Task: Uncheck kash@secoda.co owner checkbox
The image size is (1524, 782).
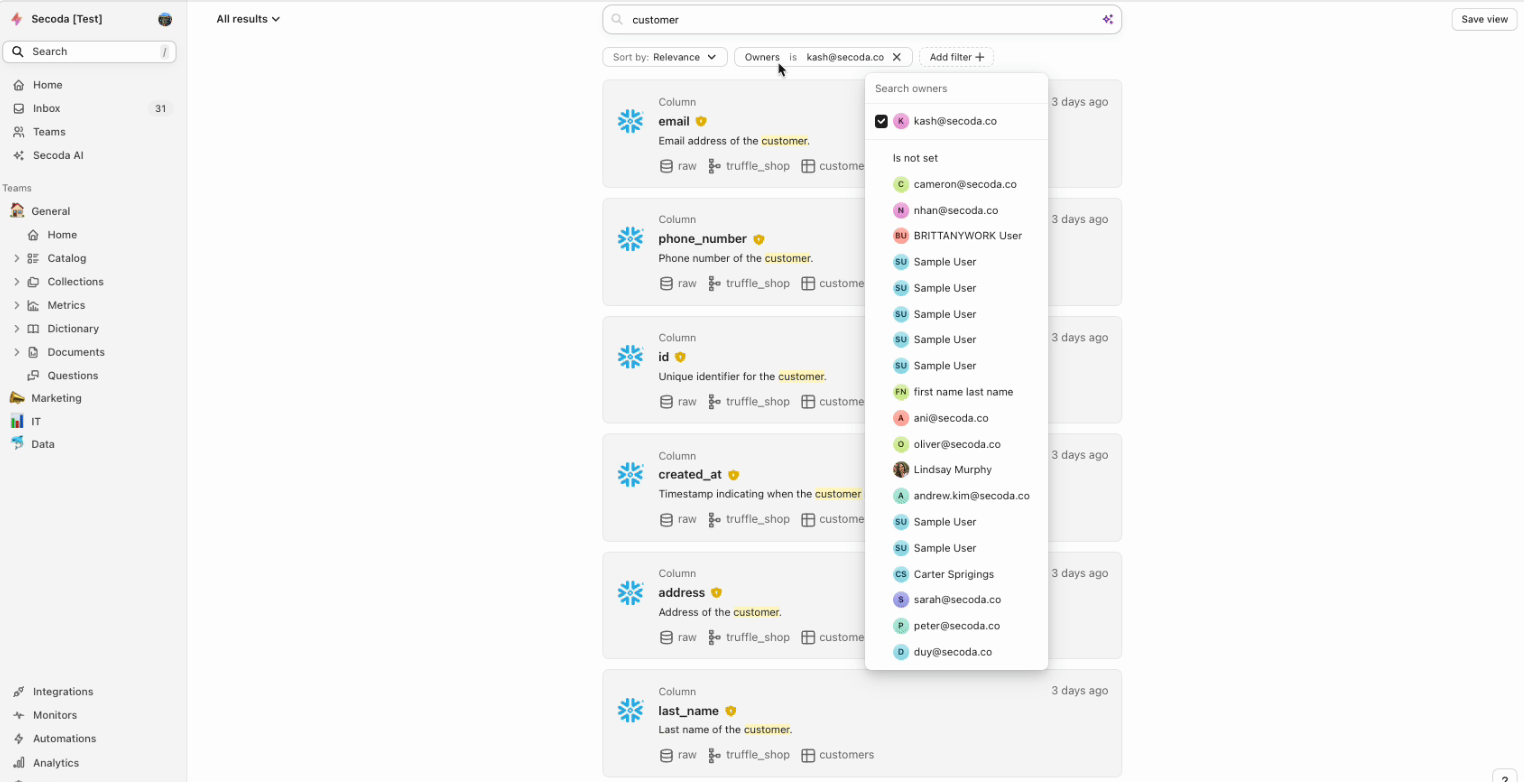Action: pyautogui.click(x=881, y=121)
